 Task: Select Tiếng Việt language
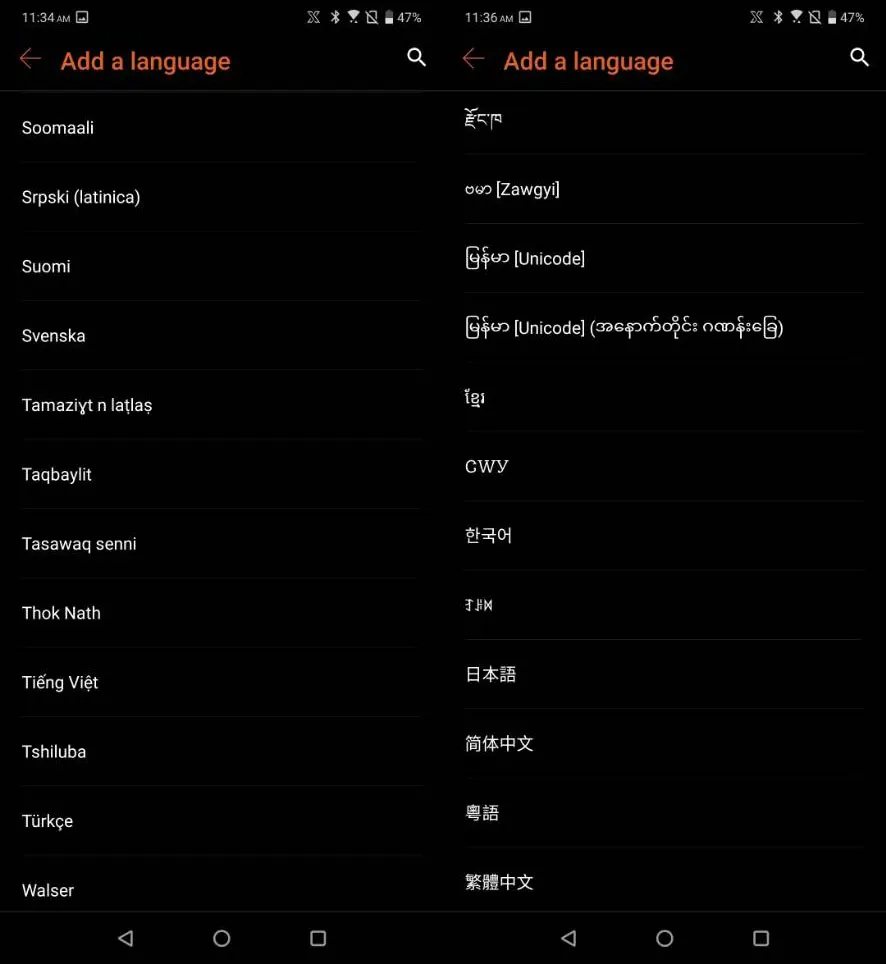coord(221,682)
